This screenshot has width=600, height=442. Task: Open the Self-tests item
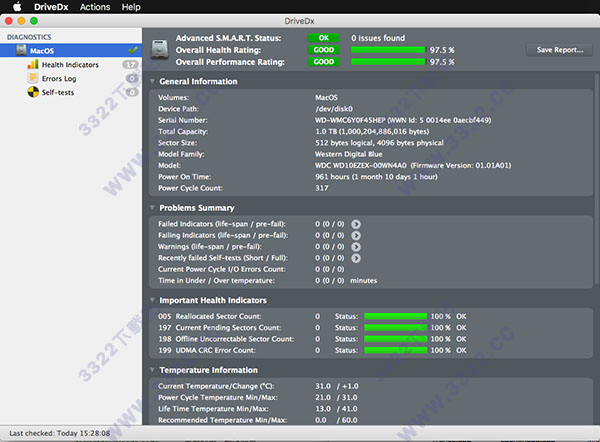click(x=58, y=92)
